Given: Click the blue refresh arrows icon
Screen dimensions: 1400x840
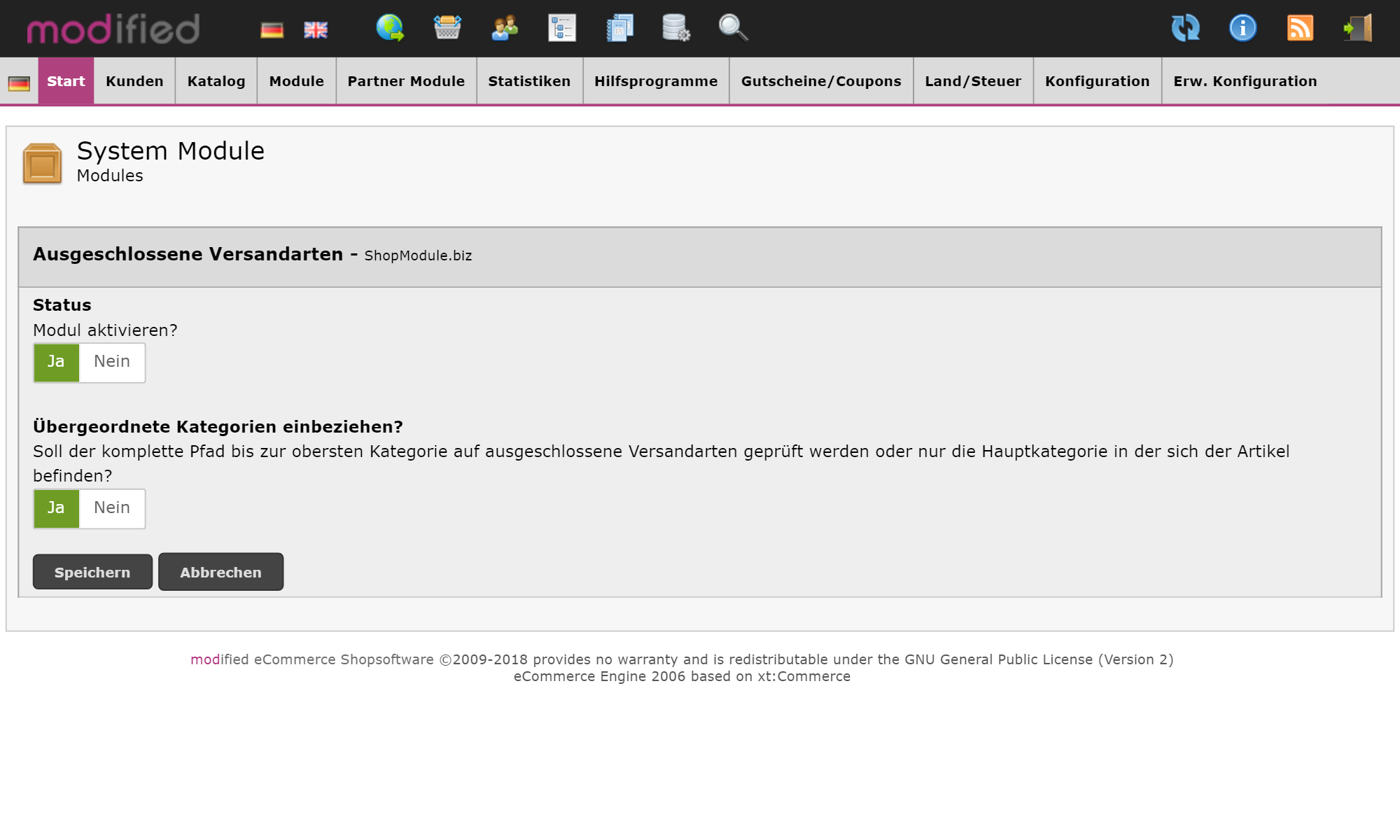Looking at the screenshot, I should 1186,28.
